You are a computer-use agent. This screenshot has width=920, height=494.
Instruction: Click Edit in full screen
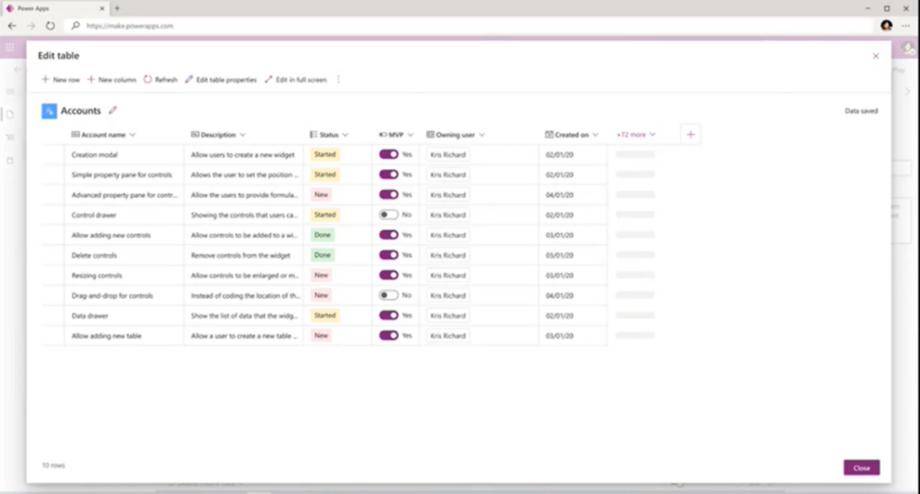point(296,80)
